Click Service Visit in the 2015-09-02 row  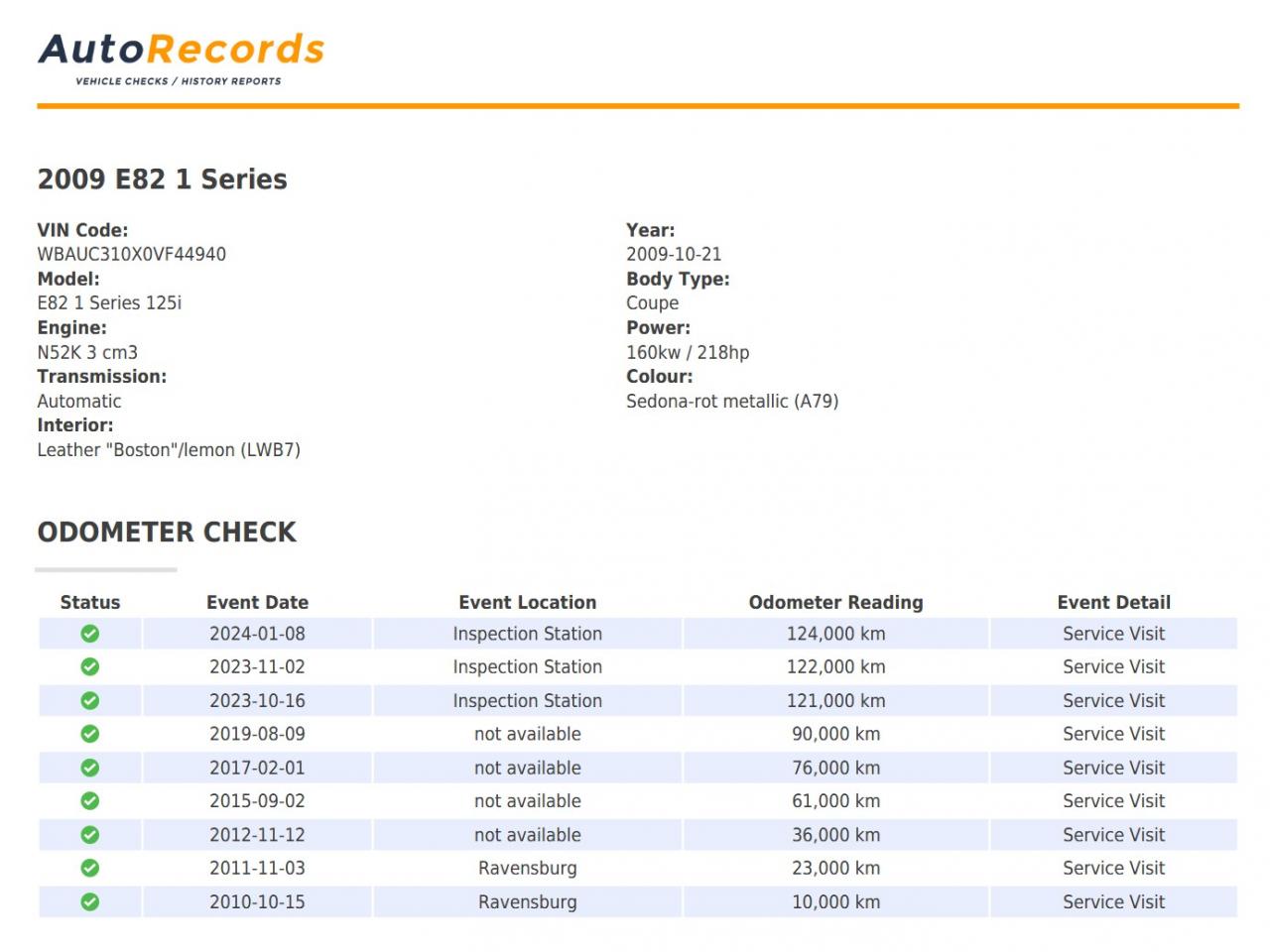(1114, 800)
